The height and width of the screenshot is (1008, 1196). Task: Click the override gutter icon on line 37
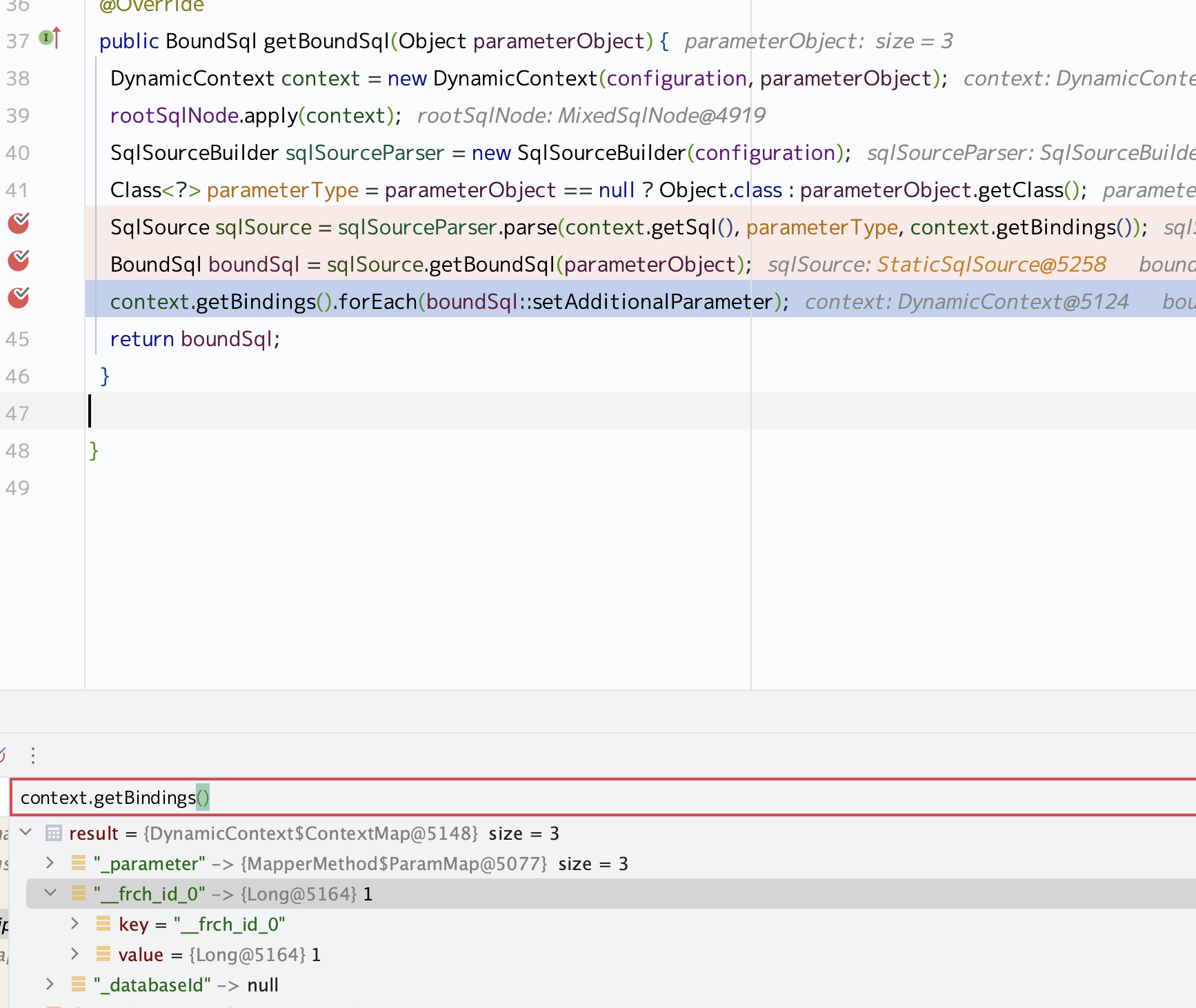[50, 38]
